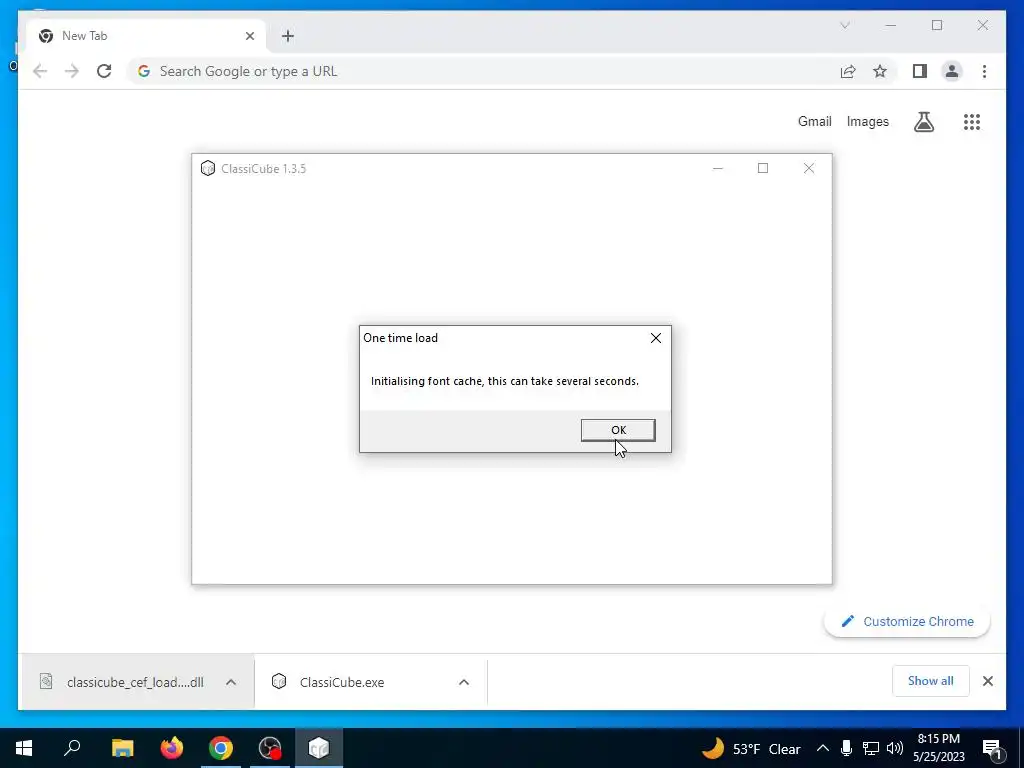This screenshot has width=1024, height=768.
Task: Toggle the Chrome side panel
Action: 920,71
